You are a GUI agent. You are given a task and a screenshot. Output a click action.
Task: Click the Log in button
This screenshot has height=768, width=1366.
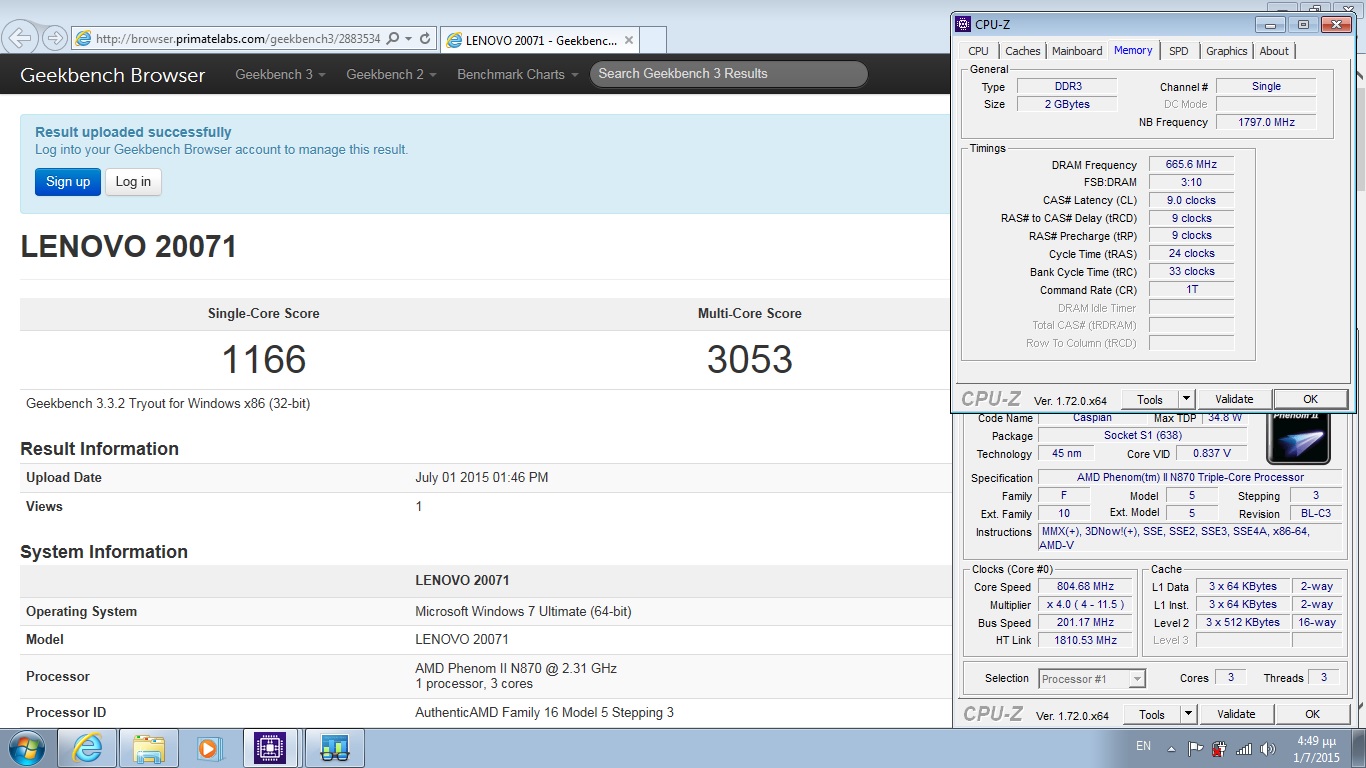pyautogui.click(x=133, y=181)
